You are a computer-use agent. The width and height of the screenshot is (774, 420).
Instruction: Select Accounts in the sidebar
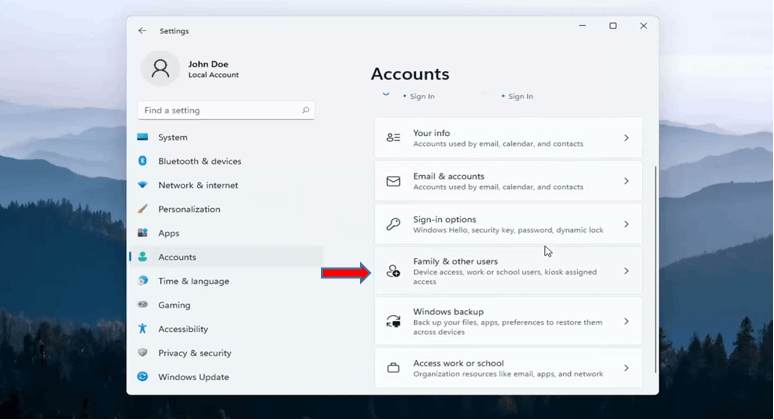[x=227, y=257]
